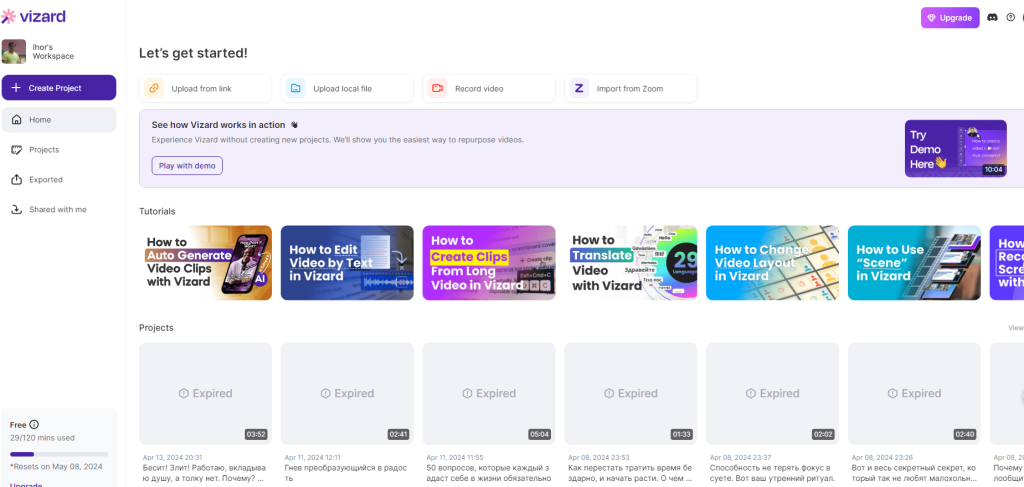Open the help question mark icon

click(1011, 18)
